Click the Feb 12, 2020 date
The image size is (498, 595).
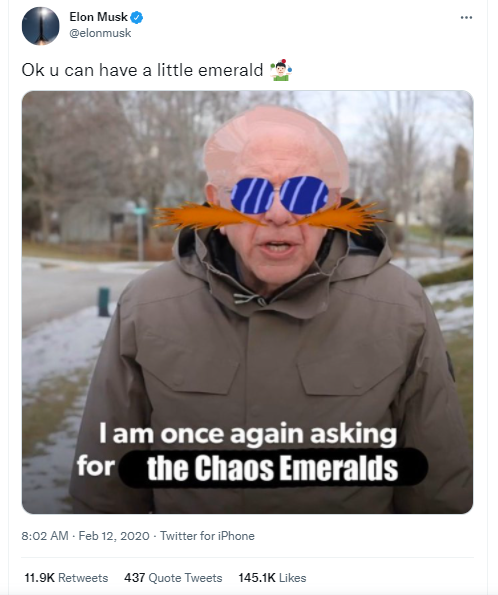[x=114, y=536]
